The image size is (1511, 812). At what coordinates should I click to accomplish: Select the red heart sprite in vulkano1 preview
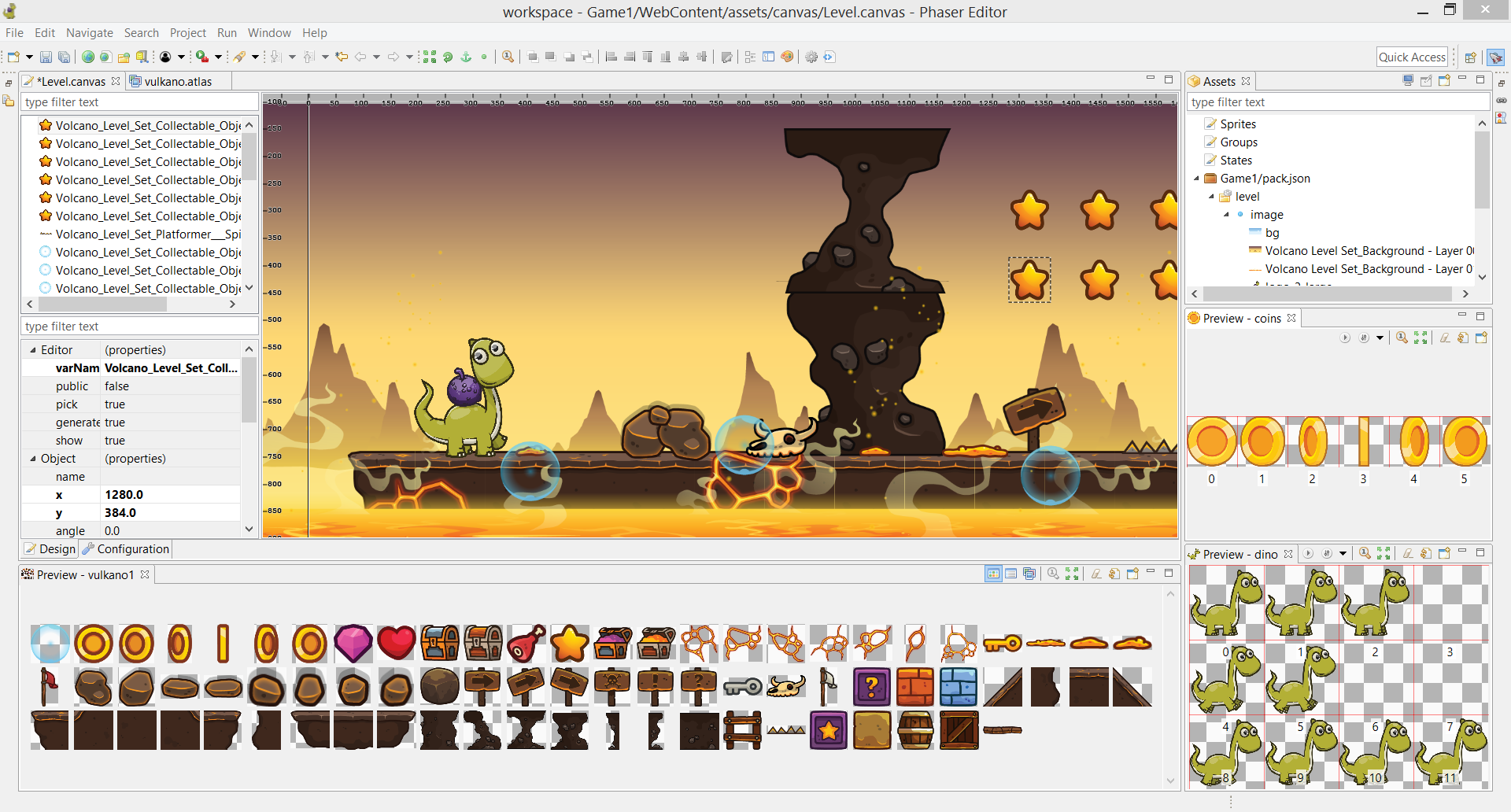(x=397, y=643)
